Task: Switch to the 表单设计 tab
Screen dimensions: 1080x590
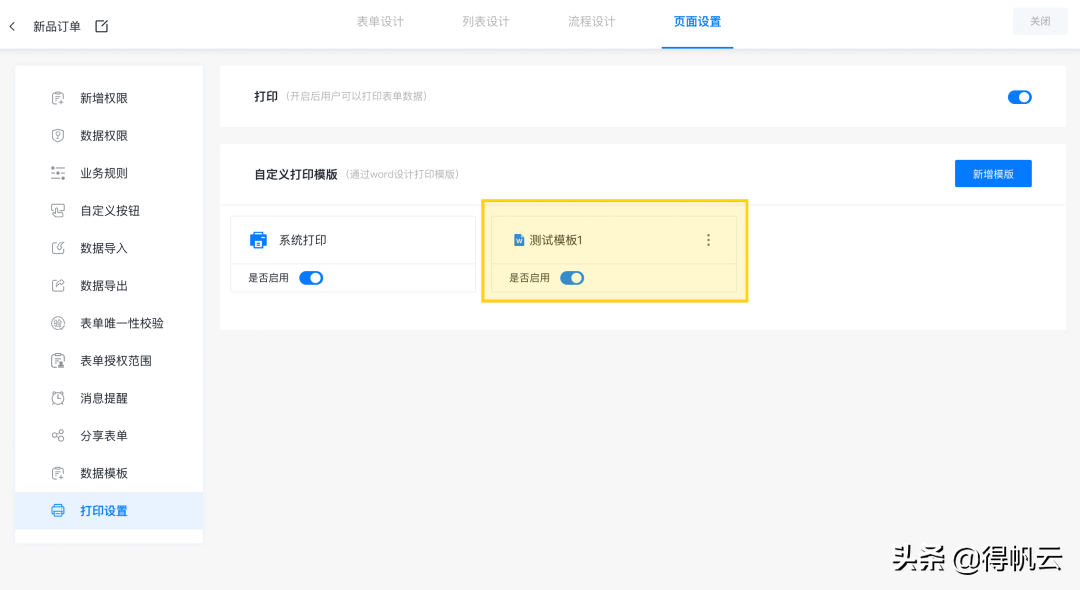Action: (380, 22)
